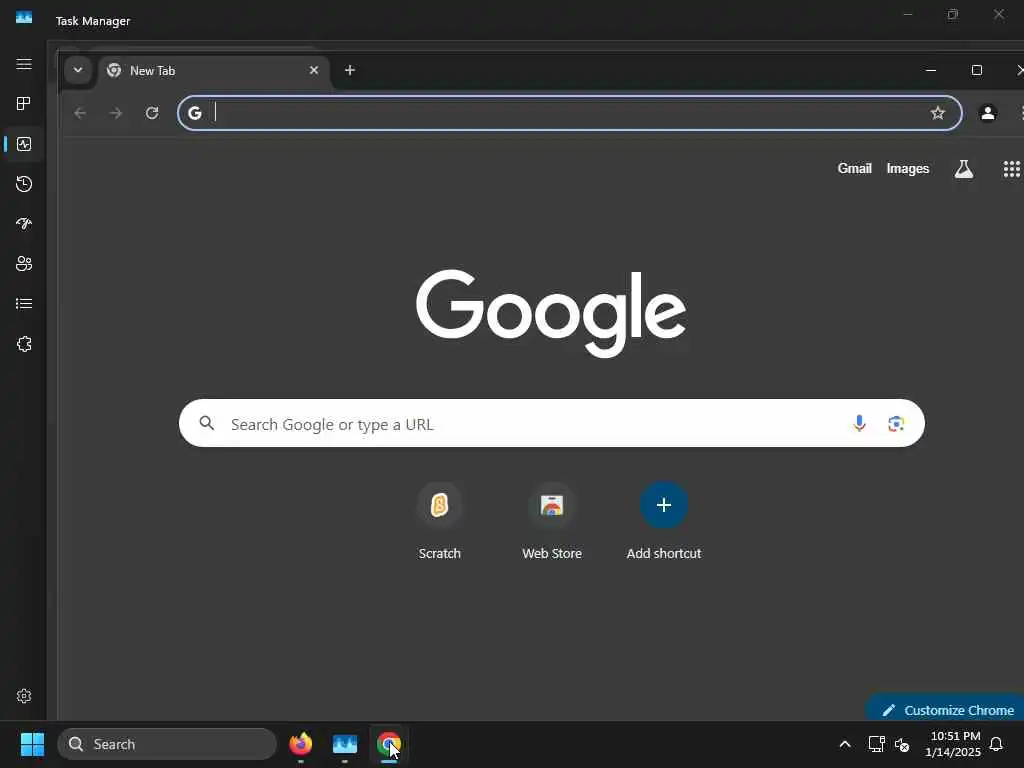Image resolution: width=1024 pixels, height=768 pixels.
Task: Open Processes page in Task Manager sidebar
Action: coord(24,103)
